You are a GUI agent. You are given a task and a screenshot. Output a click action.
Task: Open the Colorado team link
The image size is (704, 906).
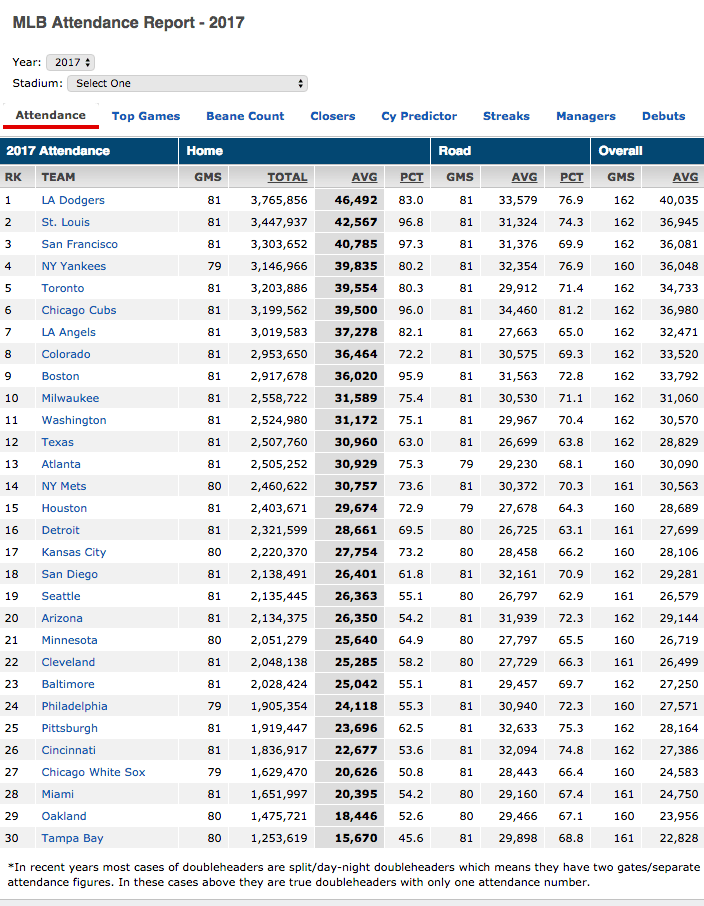tap(66, 354)
